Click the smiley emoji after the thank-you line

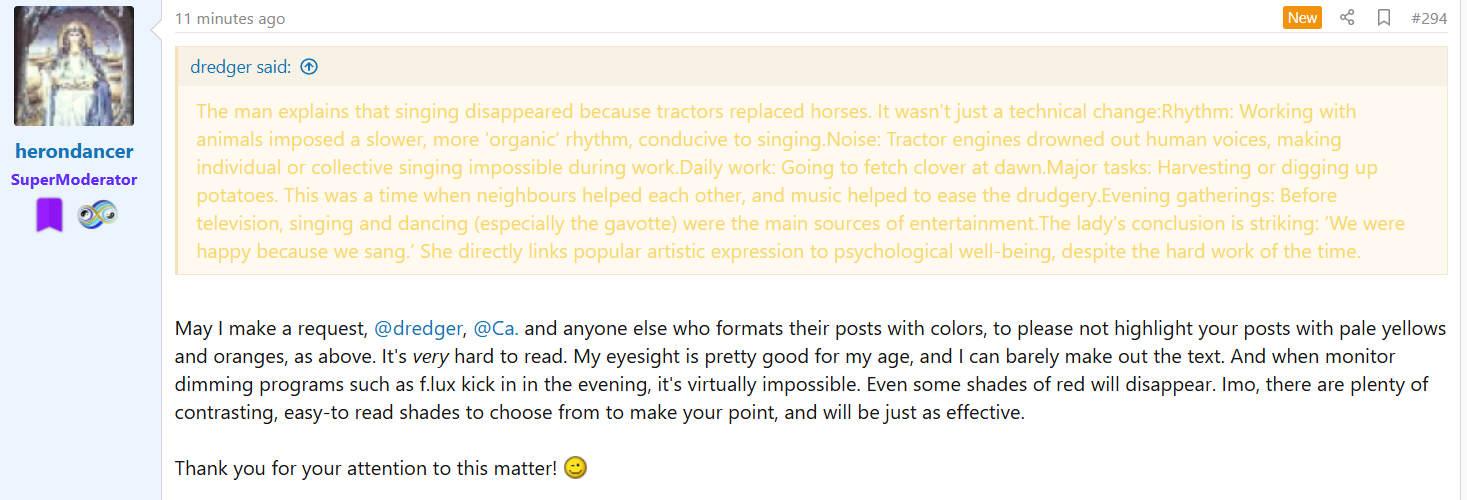[x=575, y=467]
